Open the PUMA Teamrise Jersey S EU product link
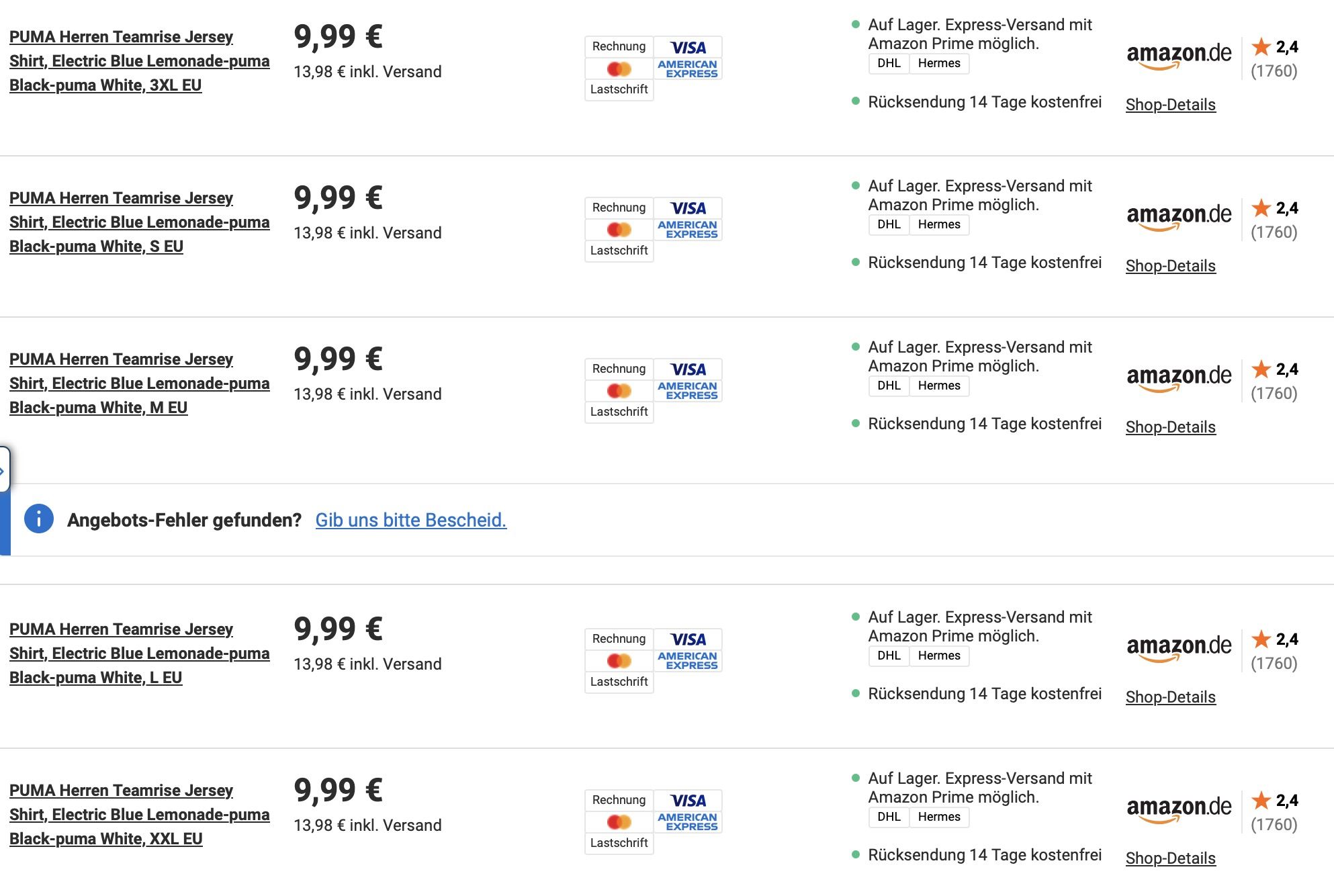The width and height of the screenshot is (1334, 896). (x=140, y=222)
